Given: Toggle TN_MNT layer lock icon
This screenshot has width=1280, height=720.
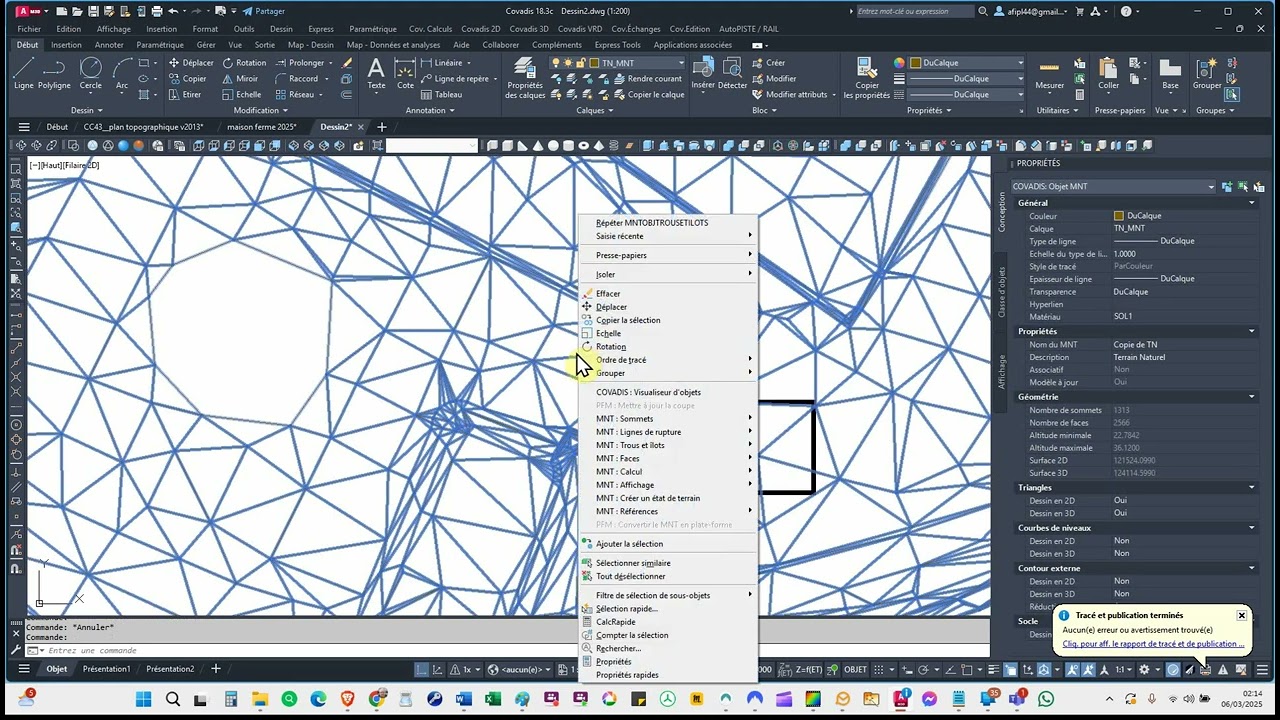Looking at the screenshot, I should 581,63.
